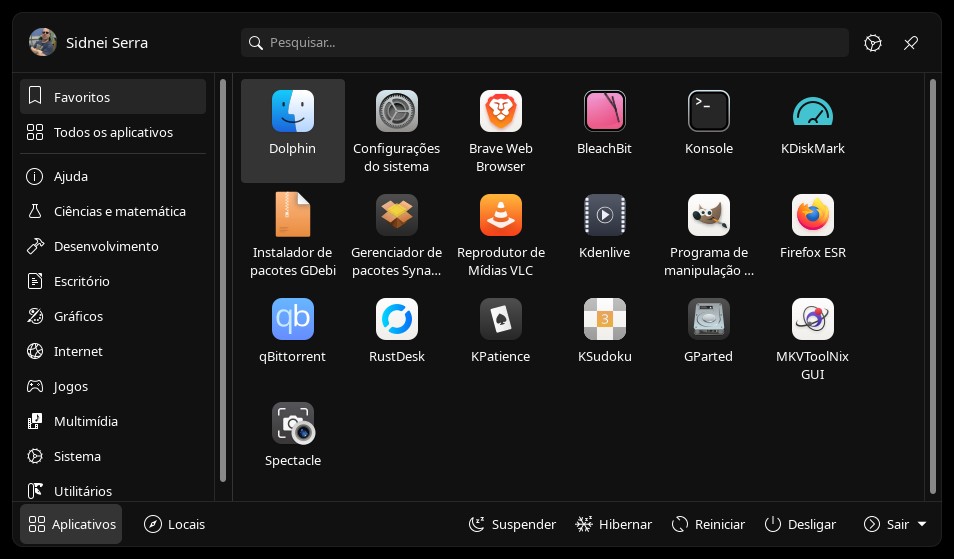Pin the launcher open
This screenshot has height=559, width=954.
point(911,43)
